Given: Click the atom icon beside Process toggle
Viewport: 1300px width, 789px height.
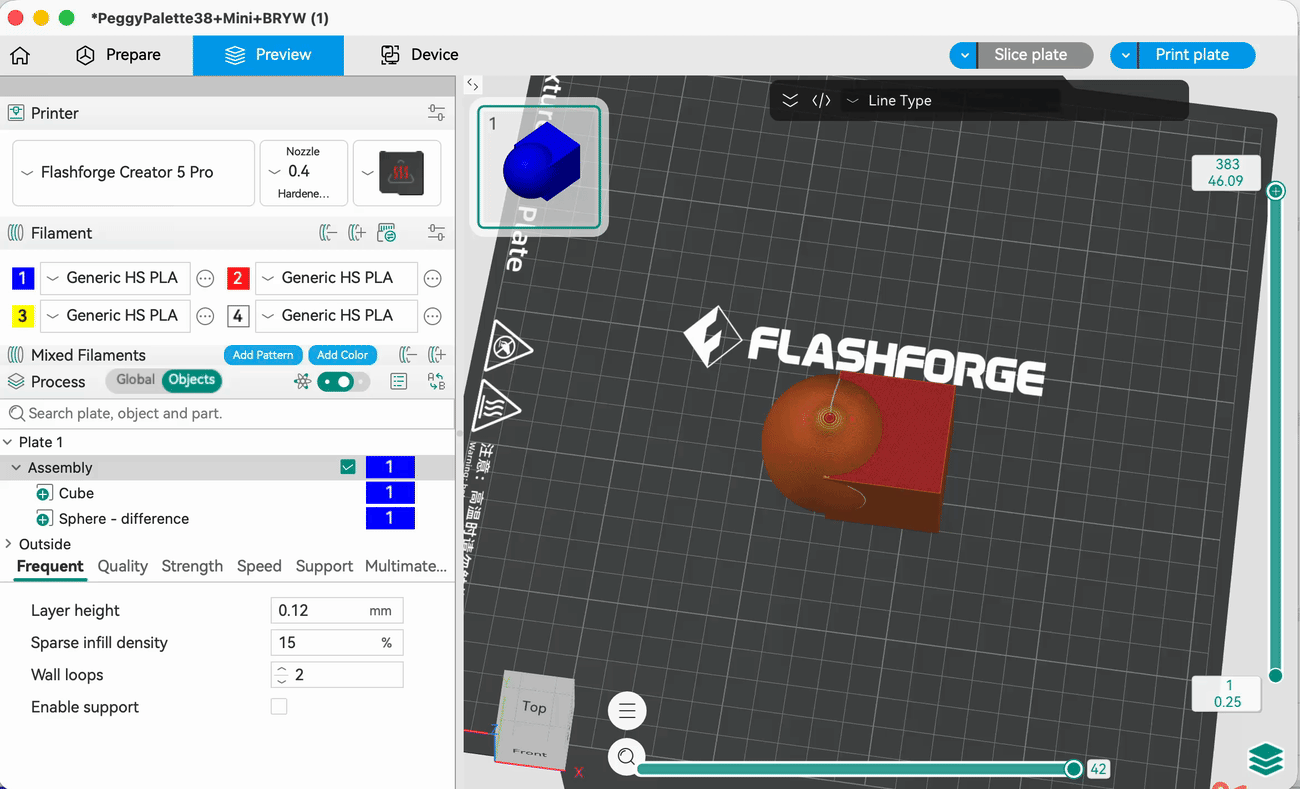Looking at the screenshot, I should 302,382.
